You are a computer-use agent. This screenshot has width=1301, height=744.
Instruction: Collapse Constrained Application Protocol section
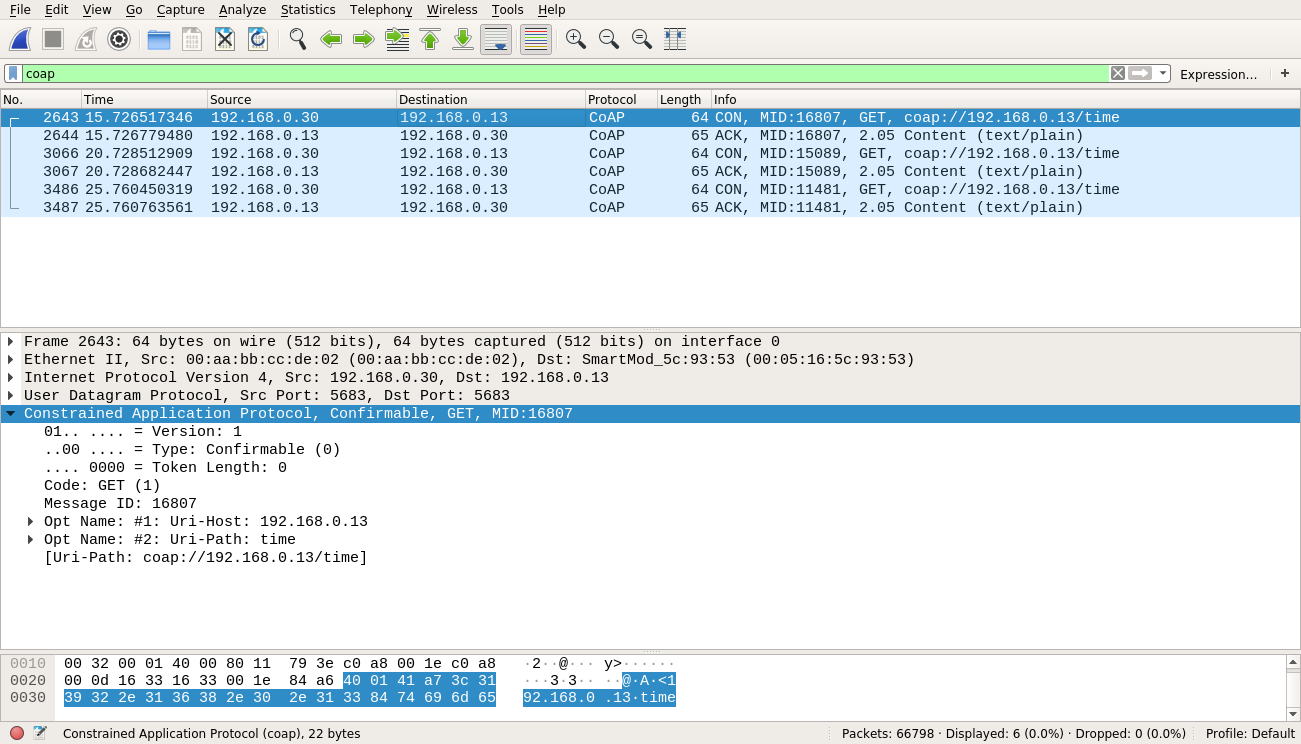click(11, 414)
